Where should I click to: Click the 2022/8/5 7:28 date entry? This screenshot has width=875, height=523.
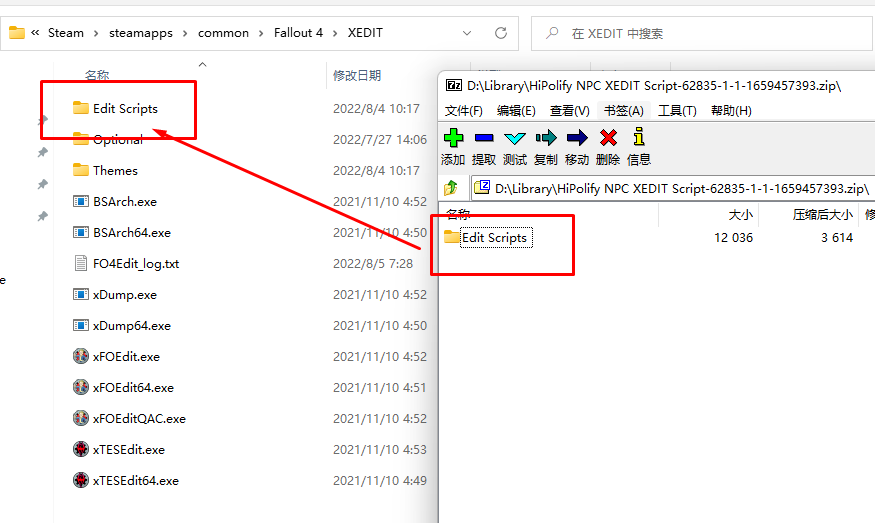click(x=373, y=263)
